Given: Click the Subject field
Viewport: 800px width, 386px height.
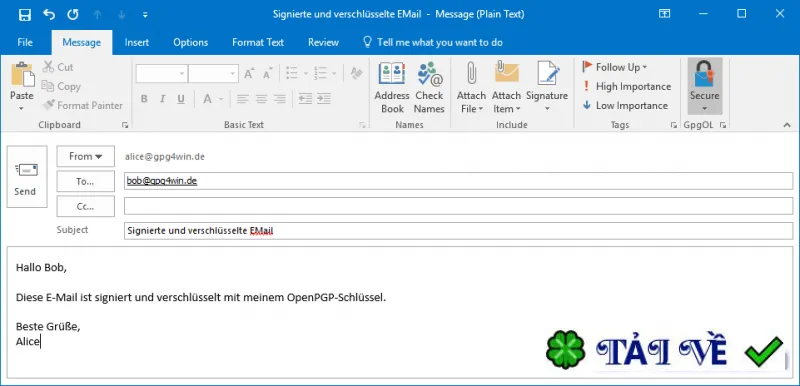Looking at the screenshot, I should [x=458, y=230].
